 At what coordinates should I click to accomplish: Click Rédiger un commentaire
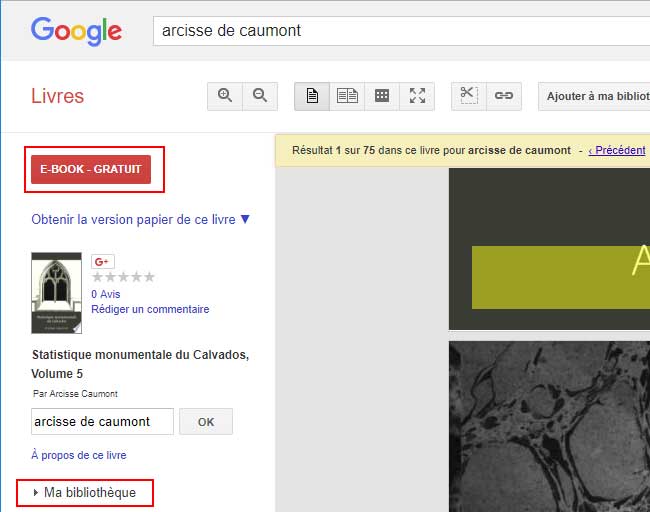click(x=150, y=309)
